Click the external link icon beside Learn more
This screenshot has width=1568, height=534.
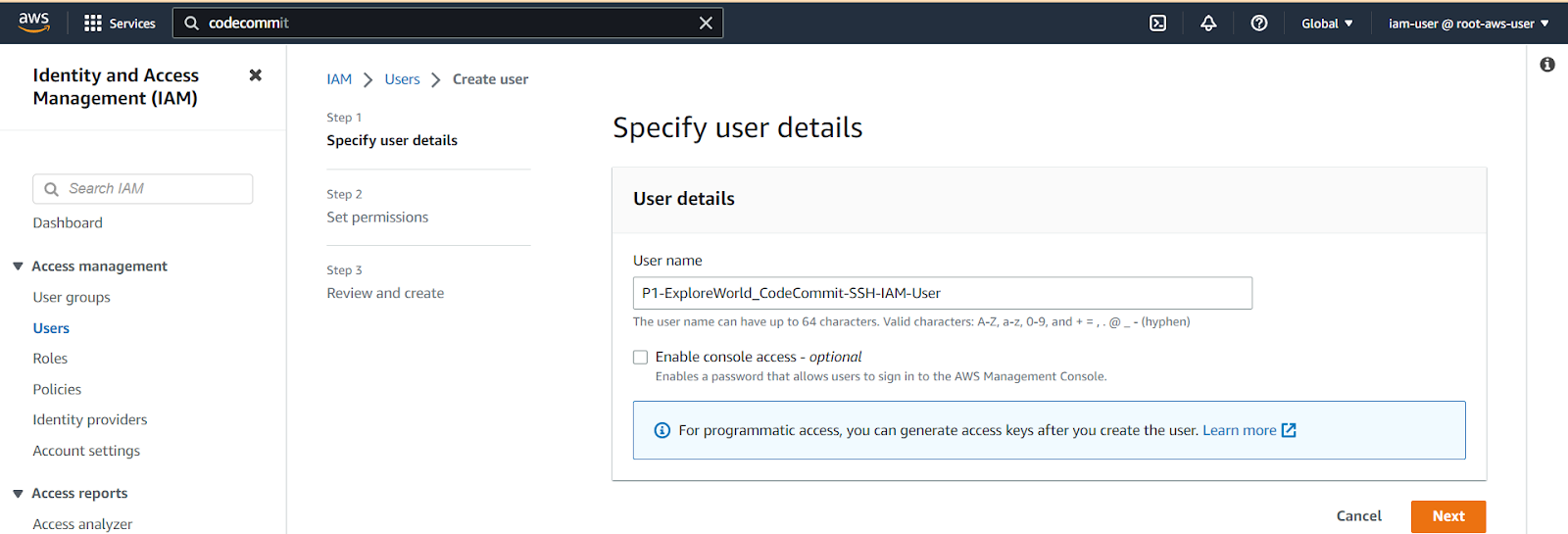click(1289, 430)
